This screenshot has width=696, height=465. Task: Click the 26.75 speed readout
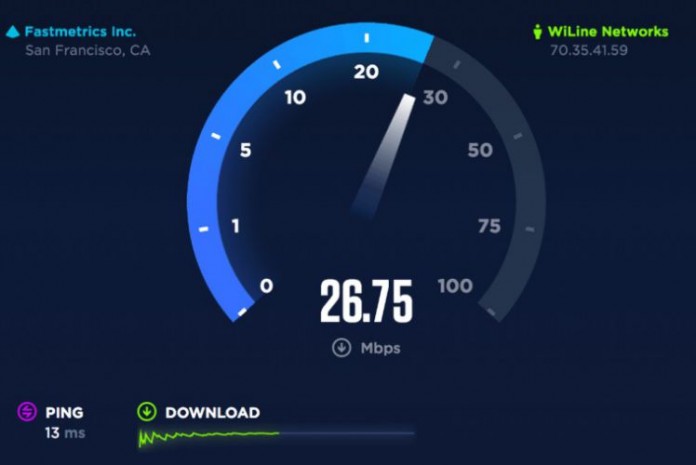(367, 301)
